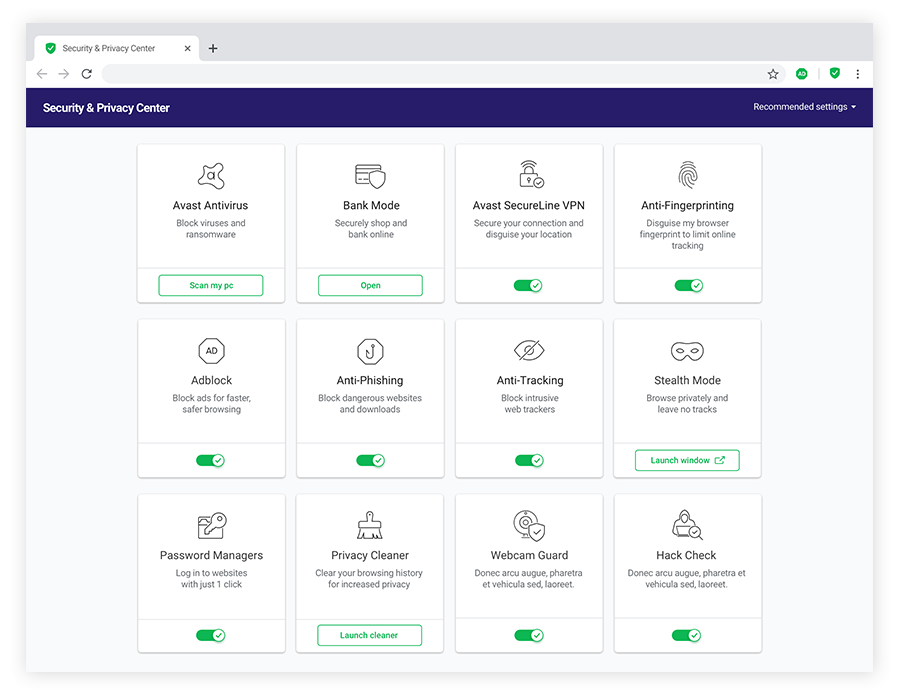Viewport: 900px width, 695px height.
Task: Toggle the Anti-Tracking switch
Action: 529,460
